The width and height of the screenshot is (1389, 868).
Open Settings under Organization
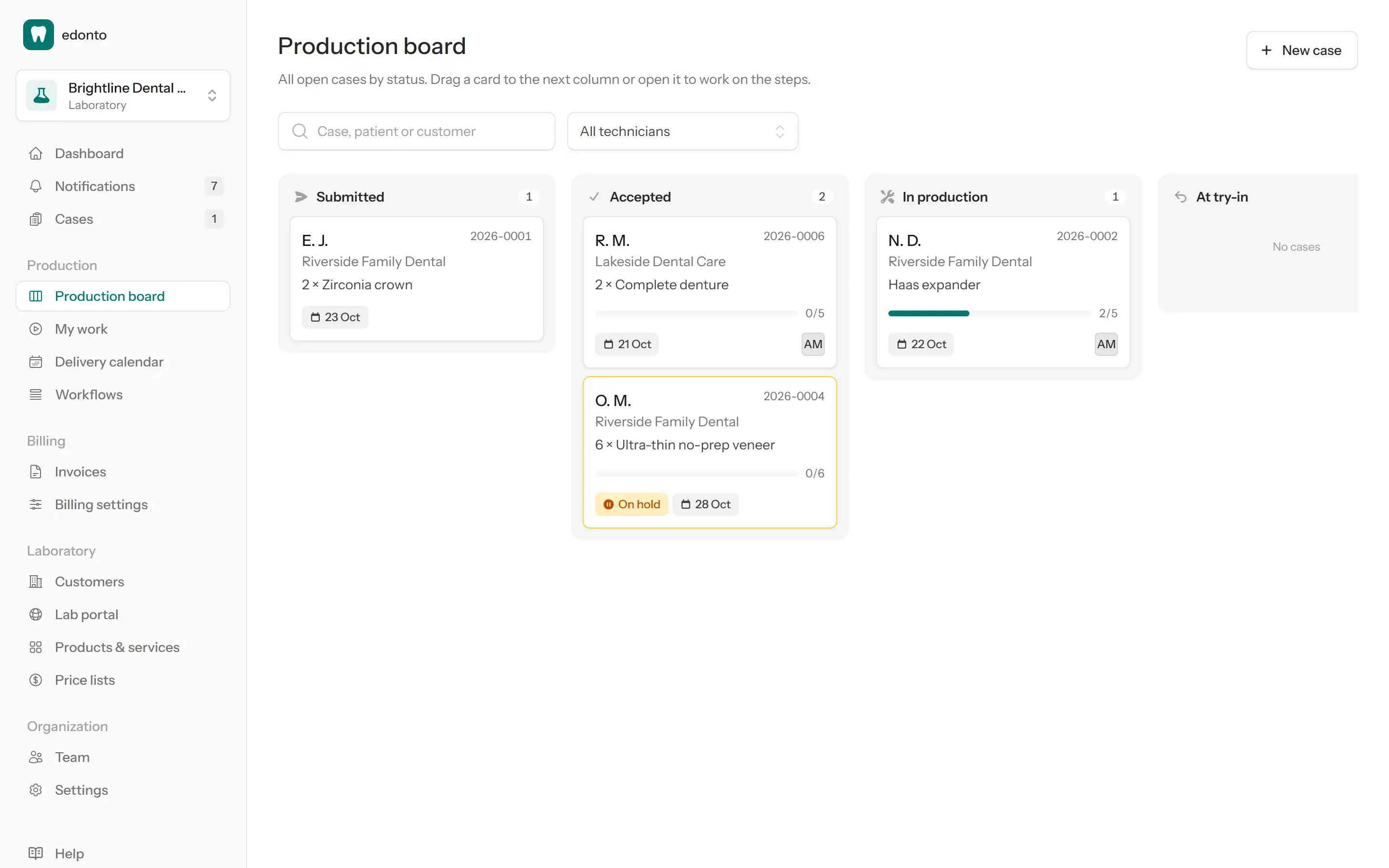(123, 790)
